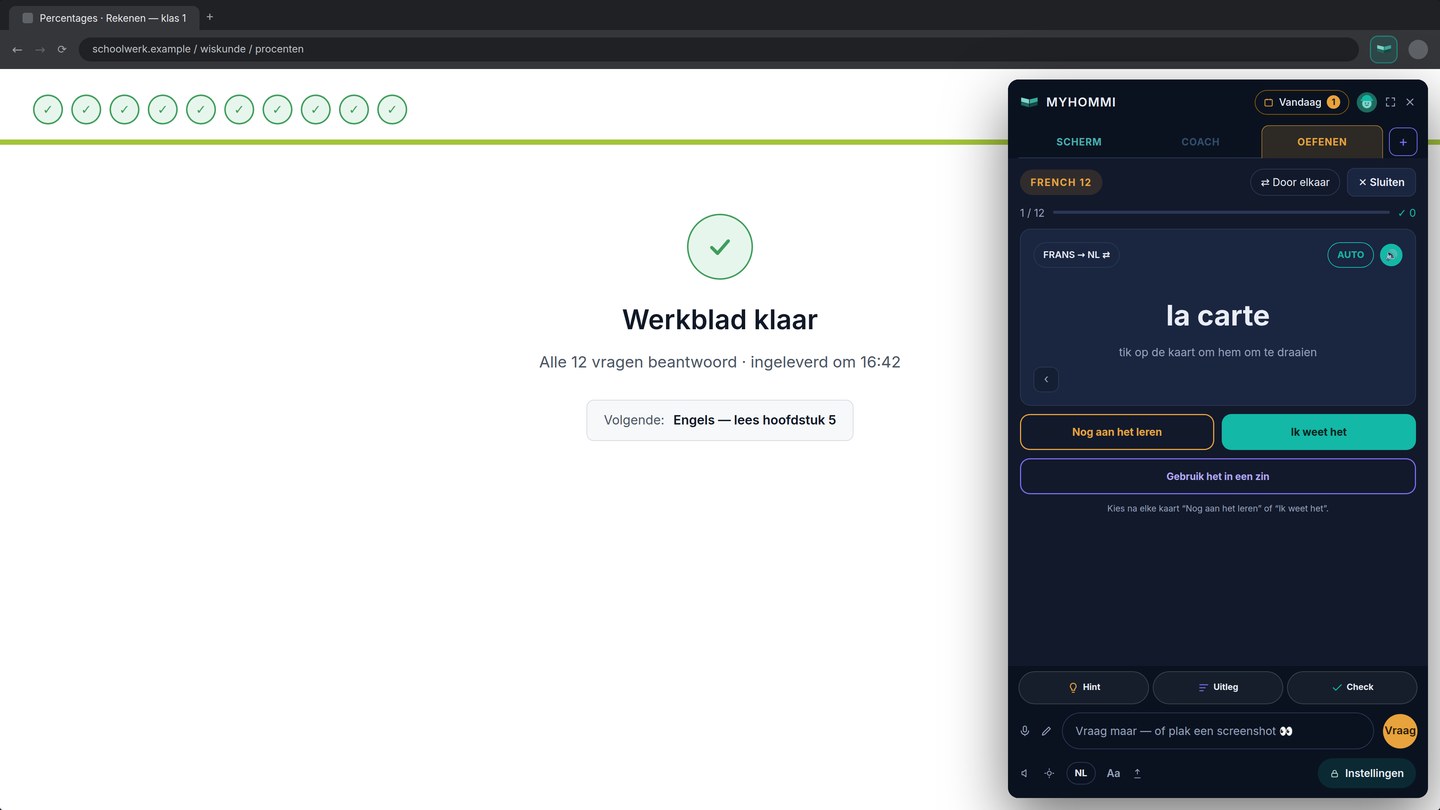Screen dimensions: 1440x810
Task: Click the MyHommi extension icon in browser toolbar
Action: pyautogui.click(x=1383, y=49)
